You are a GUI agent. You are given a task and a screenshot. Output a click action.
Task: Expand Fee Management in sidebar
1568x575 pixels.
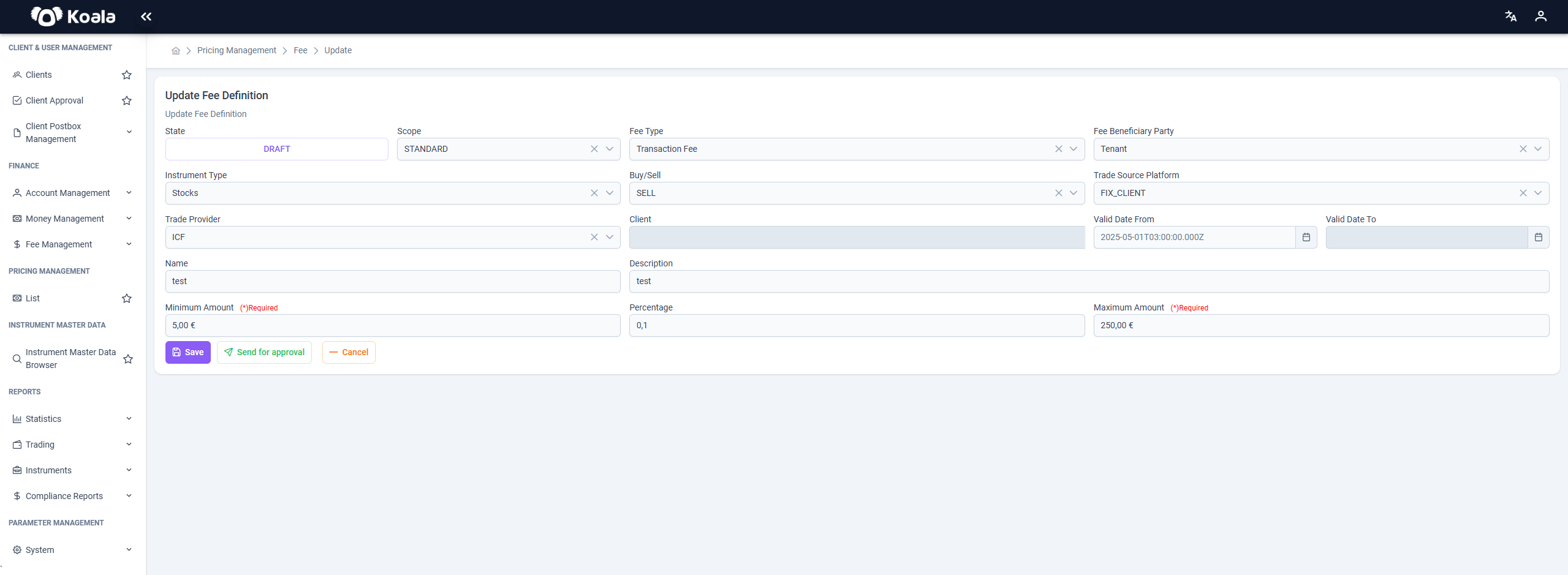(x=73, y=244)
